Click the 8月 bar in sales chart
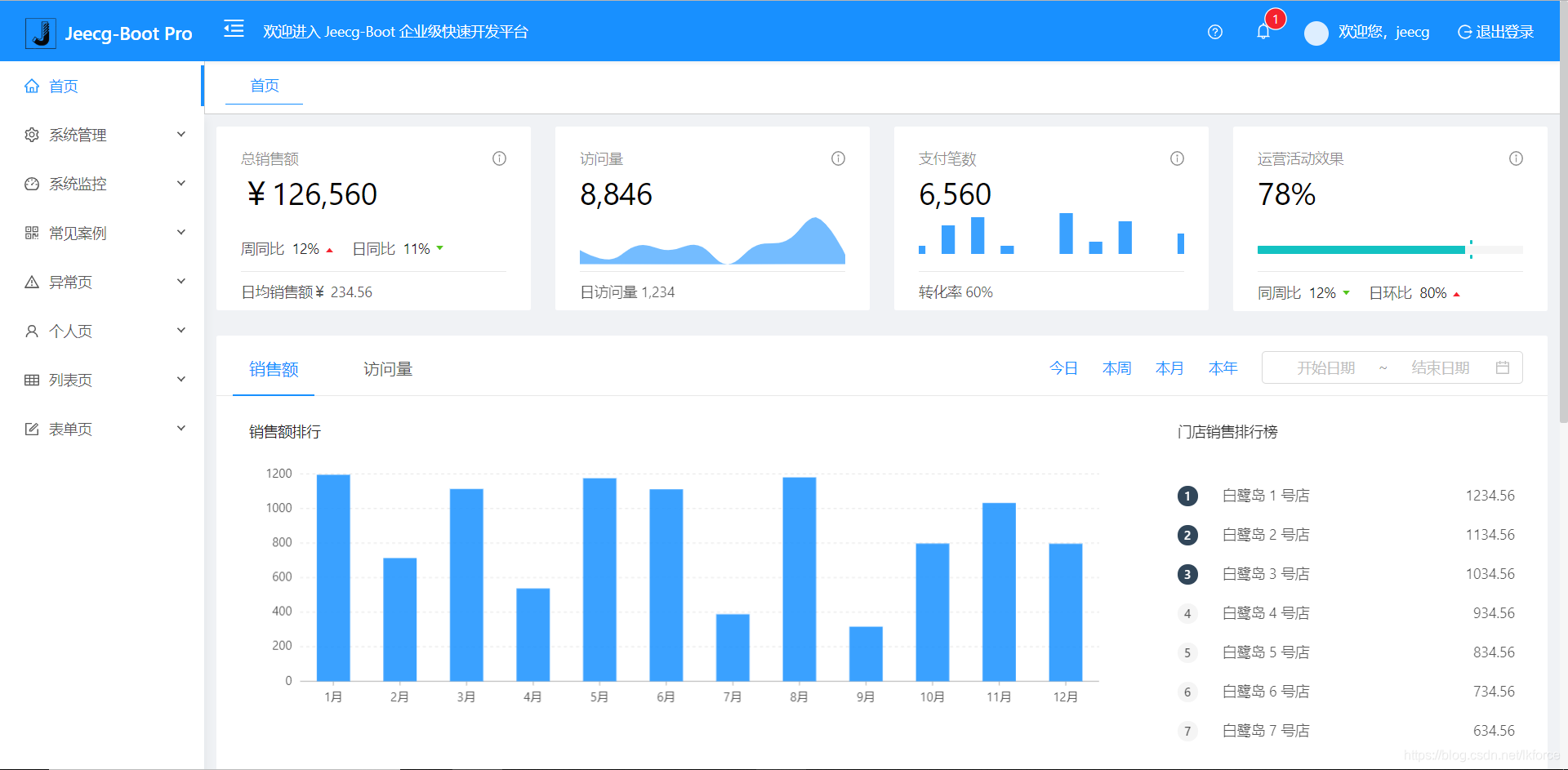The width and height of the screenshot is (1568, 770). [799, 579]
